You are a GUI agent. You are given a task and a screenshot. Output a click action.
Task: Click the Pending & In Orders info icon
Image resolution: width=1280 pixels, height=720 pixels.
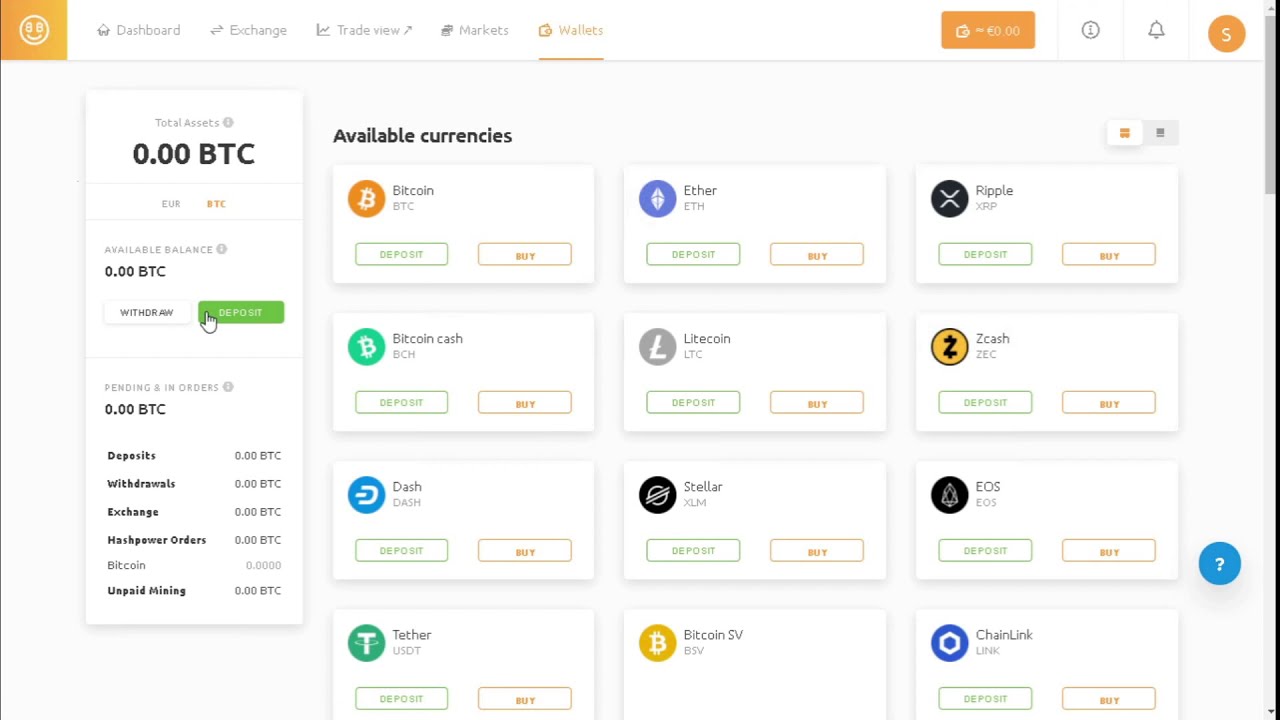(228, 387)
